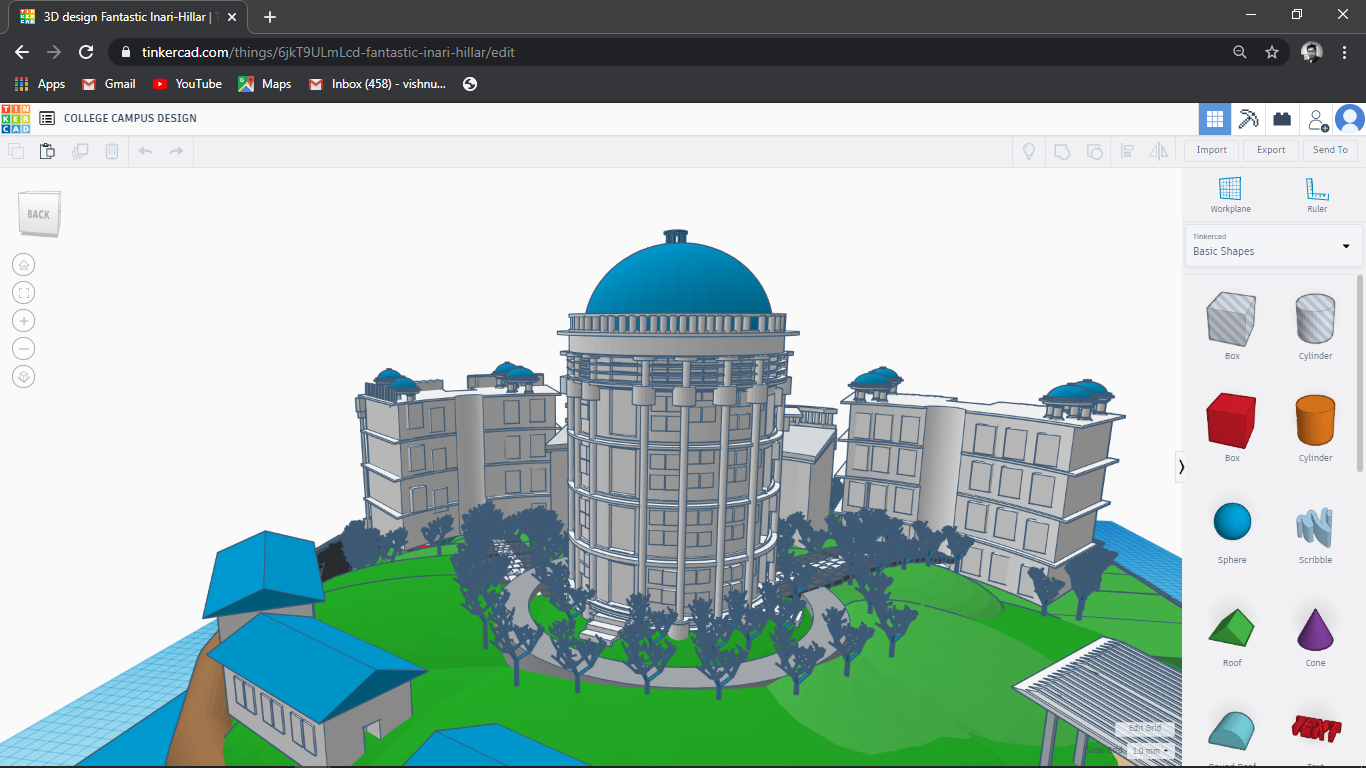Open the Tinkercad logo home link
The image size is (1366, 768).
(x=16, y=118)
